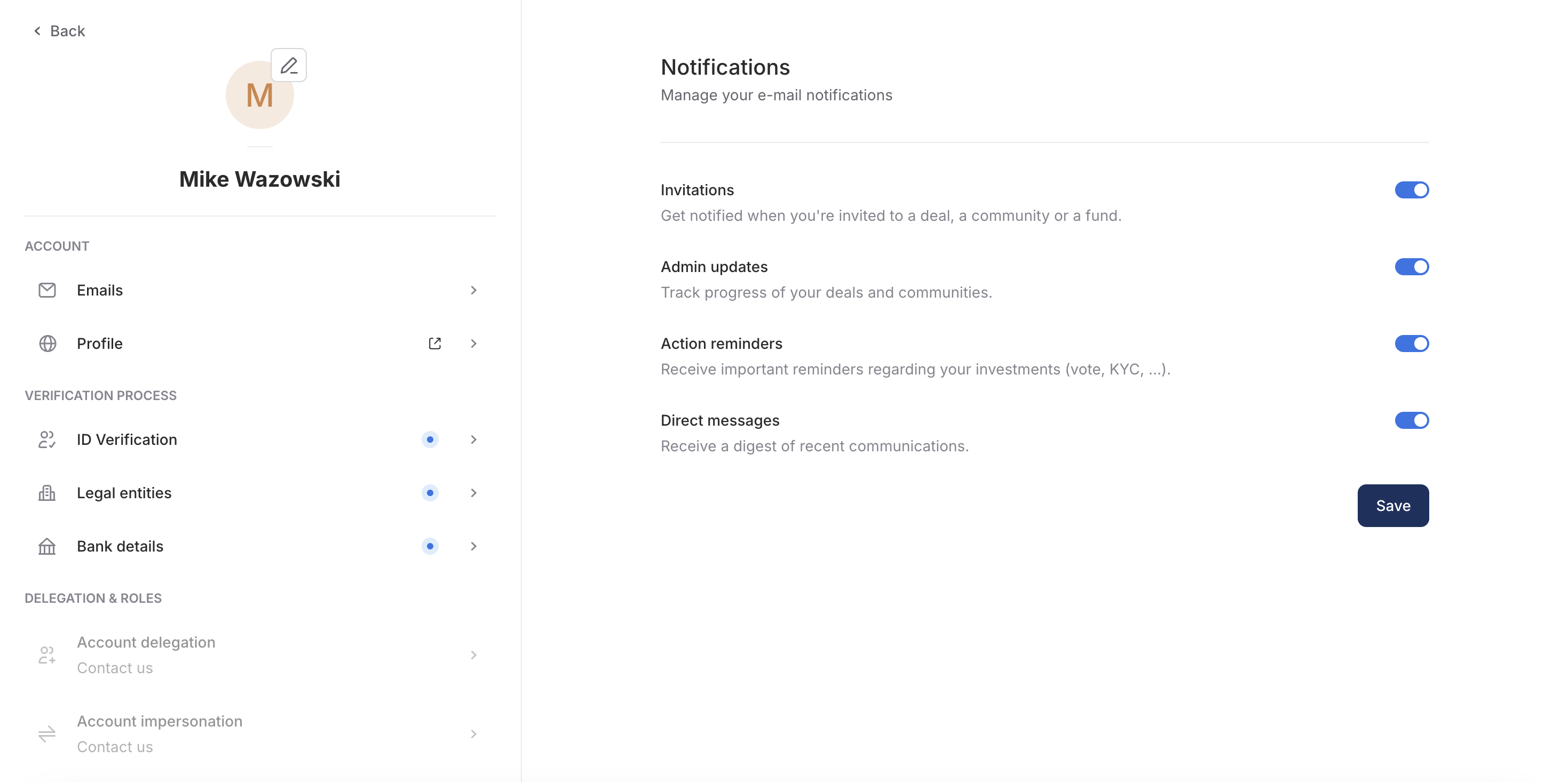Disable the Direct messages toggle
1568x782 pixels.
point(1412,420)
